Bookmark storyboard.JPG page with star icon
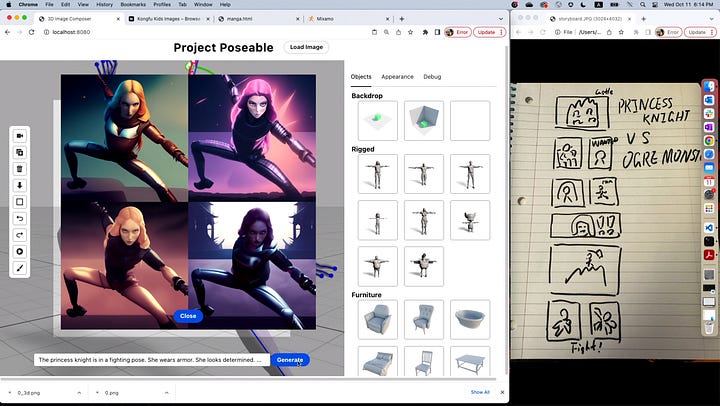720x406 pixels. click(621, 32)
